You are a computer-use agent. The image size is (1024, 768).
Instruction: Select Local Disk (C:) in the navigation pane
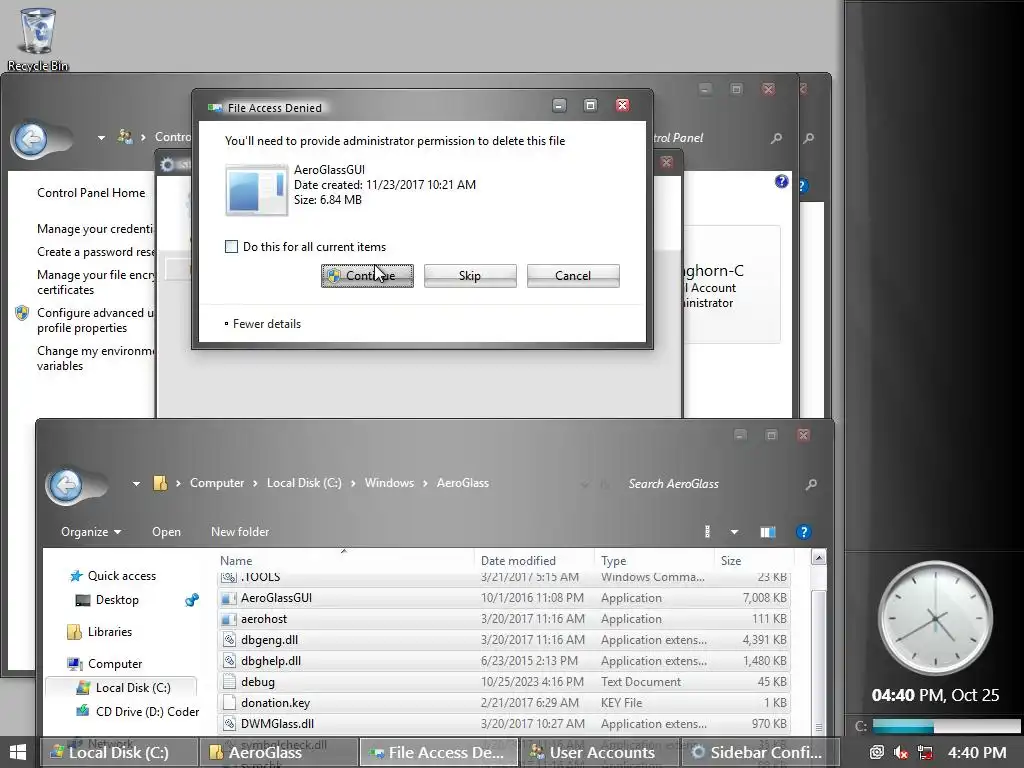coord(123,688)
